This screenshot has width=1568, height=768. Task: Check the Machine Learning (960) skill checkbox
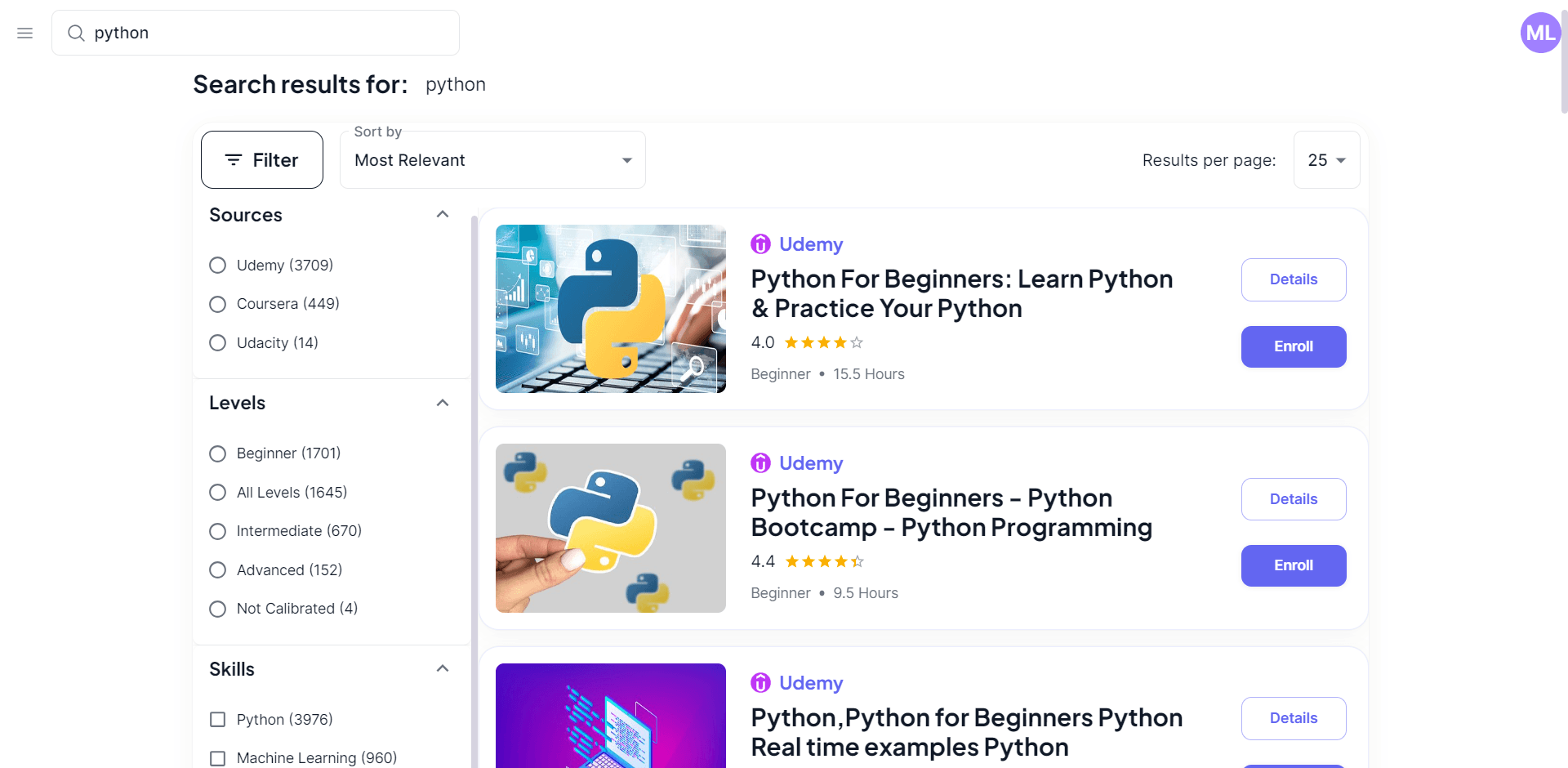click(x=217, y=758)
